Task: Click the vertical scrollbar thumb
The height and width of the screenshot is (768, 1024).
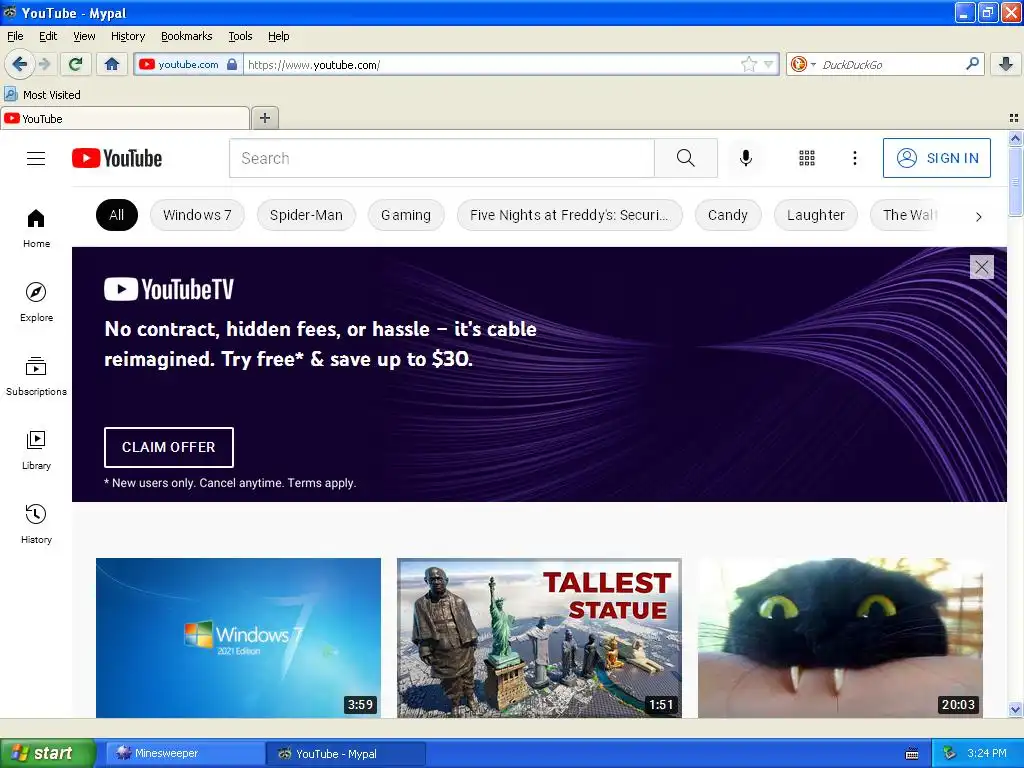Action: (1015, 181)
